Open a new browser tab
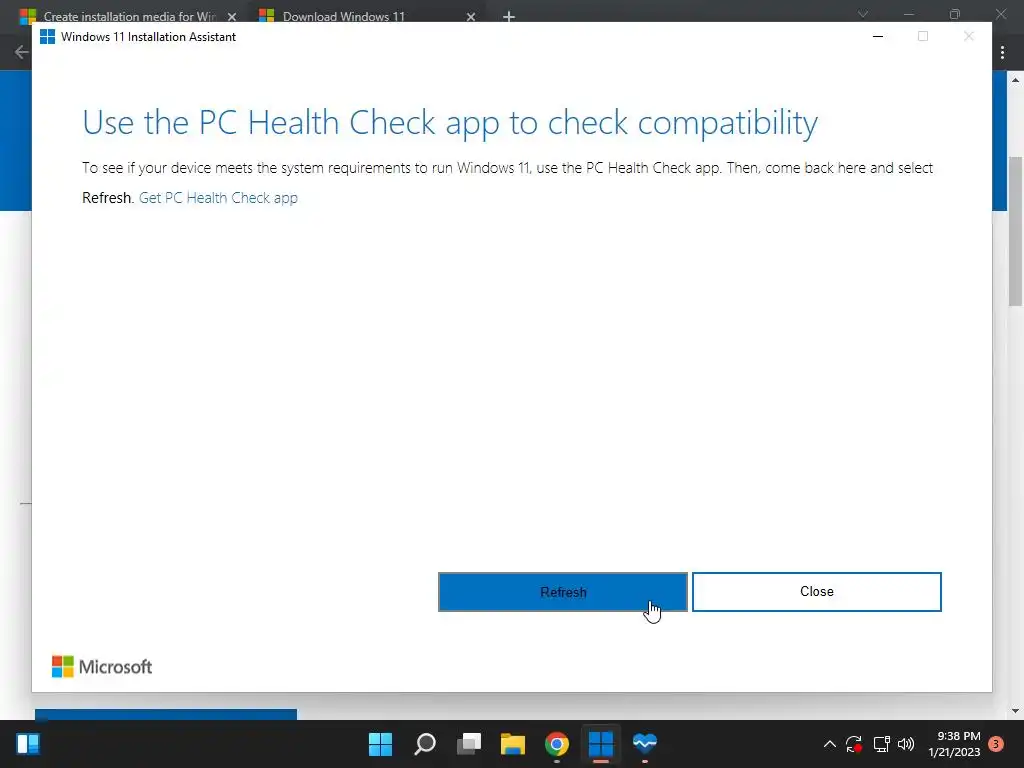The image size is (1024, 768). (509, 17)
